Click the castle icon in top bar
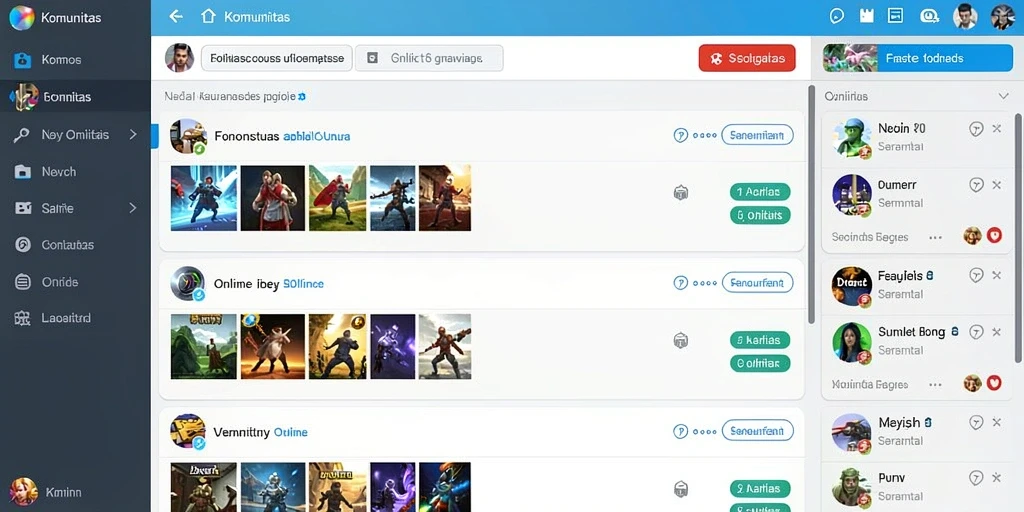This screenshot has width=1024, height=512. pos(867,16)
